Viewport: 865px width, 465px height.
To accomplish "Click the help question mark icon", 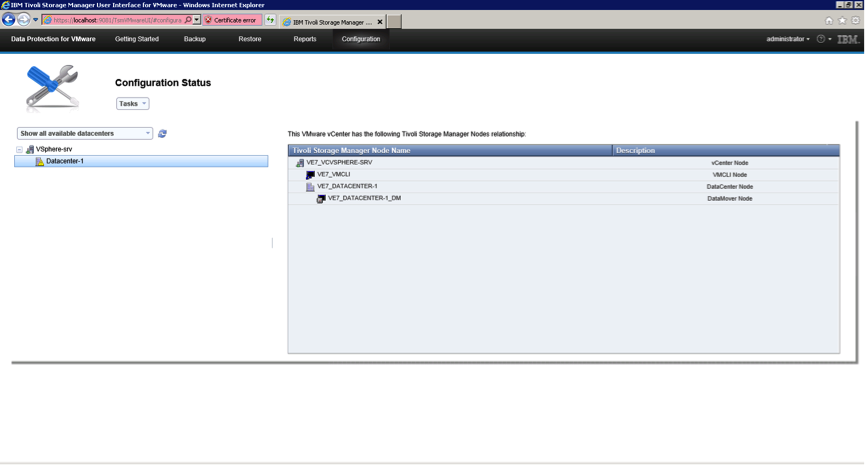I will point(821,39).
